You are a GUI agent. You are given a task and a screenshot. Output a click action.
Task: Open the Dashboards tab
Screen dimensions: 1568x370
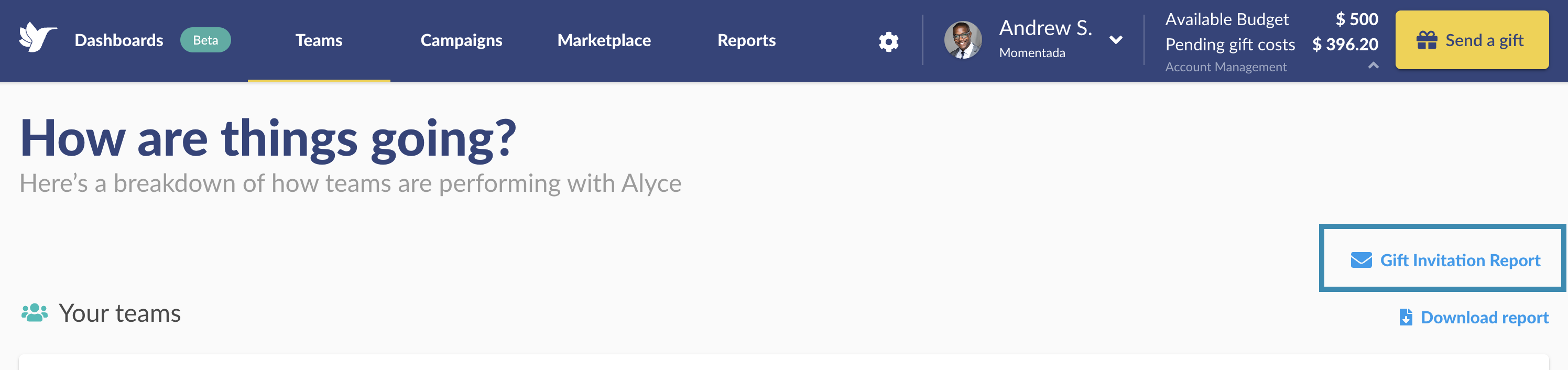tap(118, 40)
